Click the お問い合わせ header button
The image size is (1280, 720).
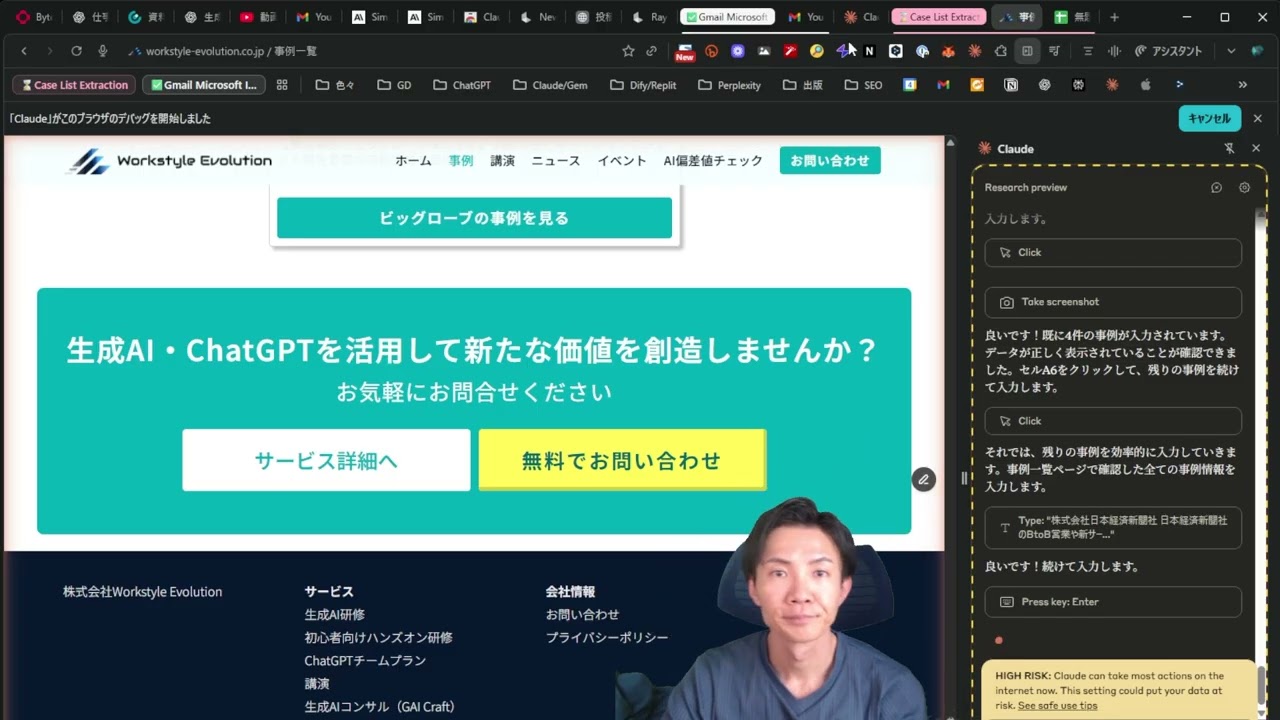click(830, 161)
